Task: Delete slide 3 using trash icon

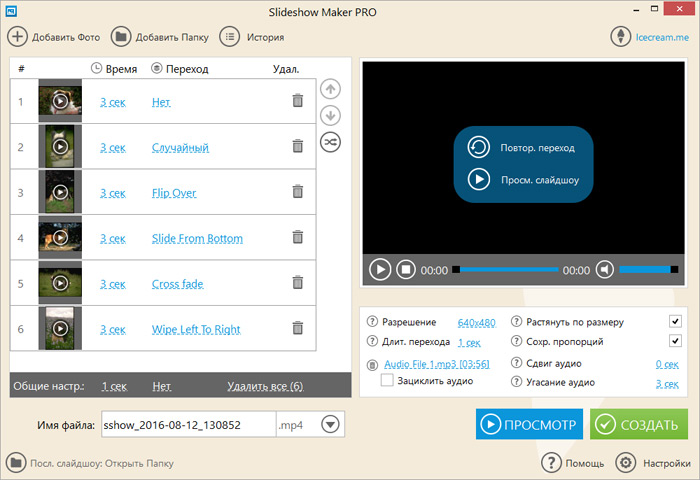Action: pos(297,192)
